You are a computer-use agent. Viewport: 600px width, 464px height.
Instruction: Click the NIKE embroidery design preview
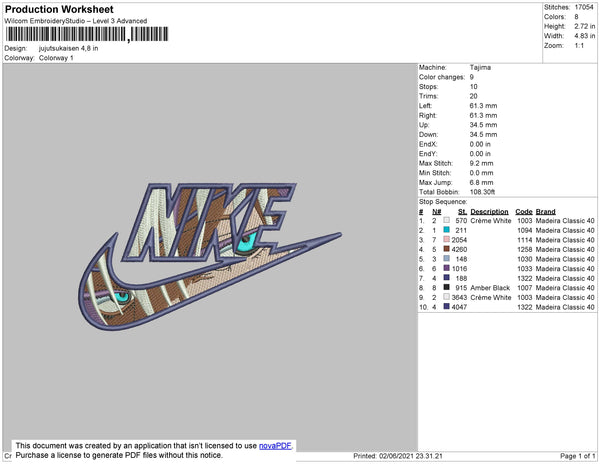[x=210, y=256]
